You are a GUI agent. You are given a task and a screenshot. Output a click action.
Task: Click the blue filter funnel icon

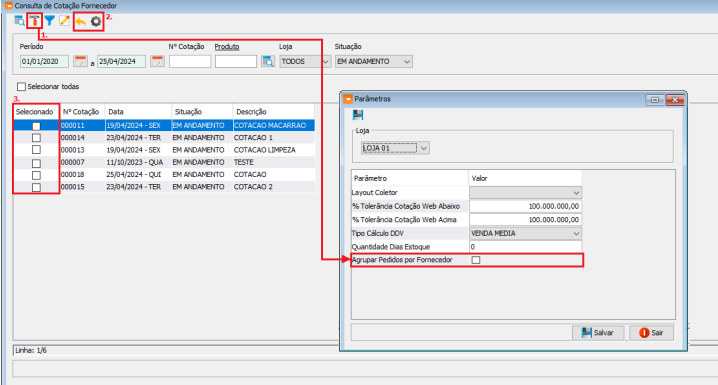click(x=49, y=21)
